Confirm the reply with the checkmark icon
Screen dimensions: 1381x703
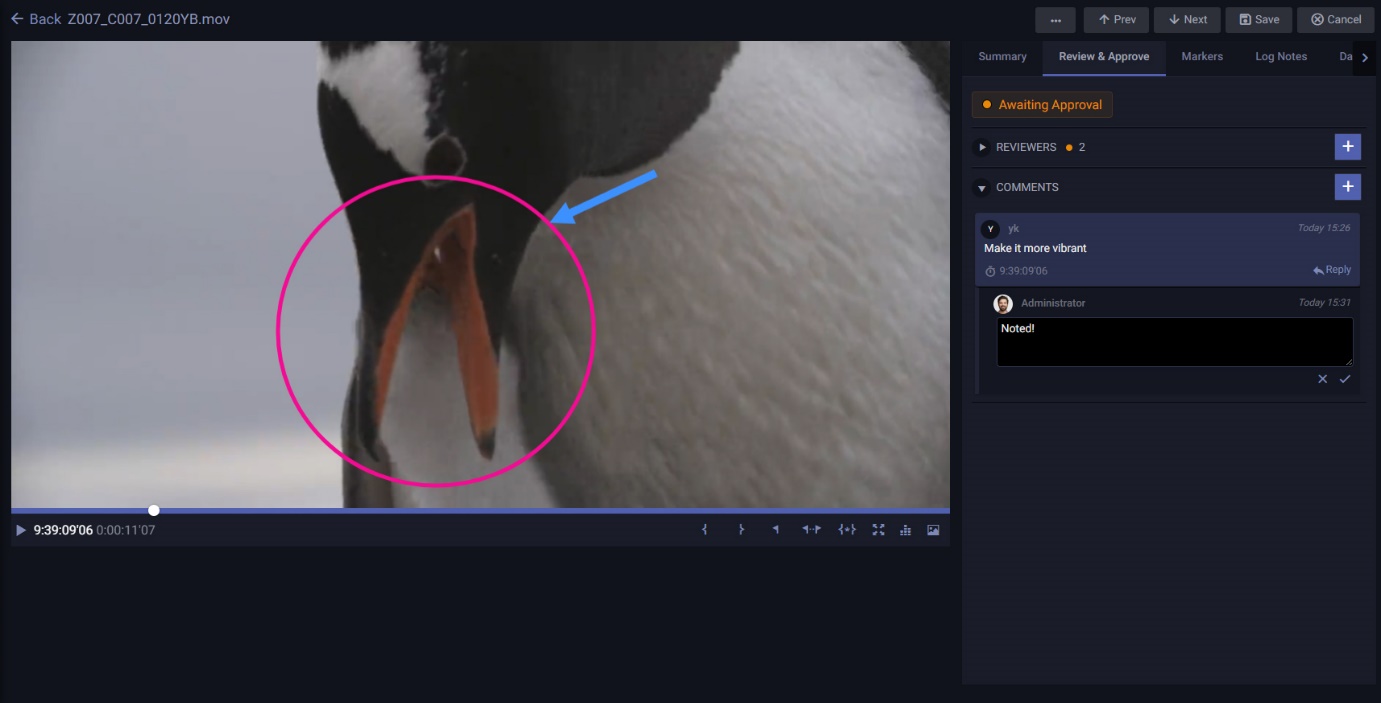(x=1345, y=379)
